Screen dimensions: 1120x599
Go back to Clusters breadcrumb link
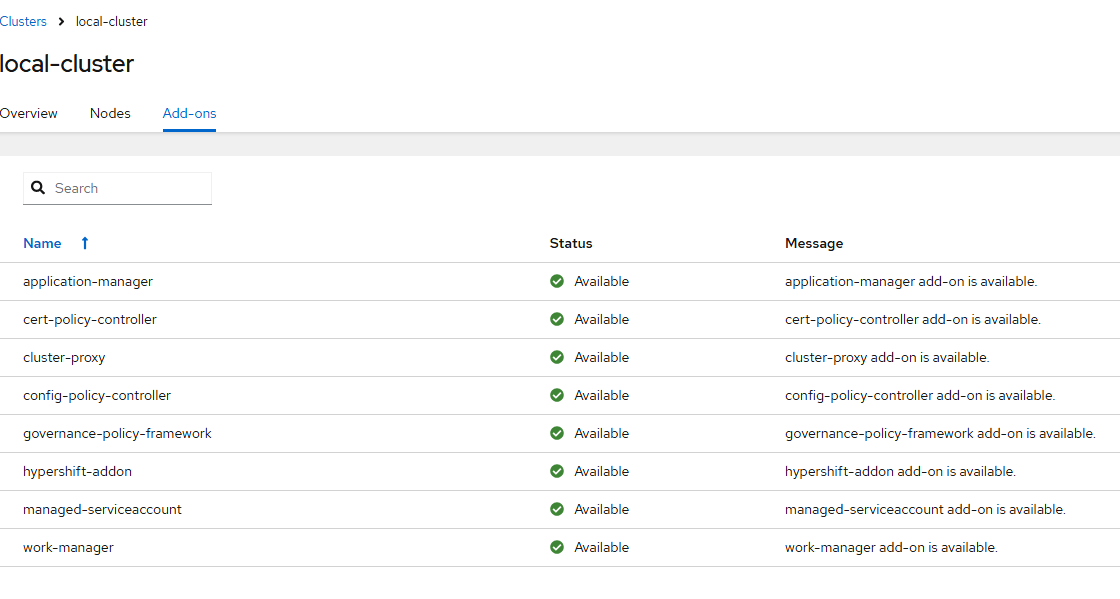(x=23, y=21)
